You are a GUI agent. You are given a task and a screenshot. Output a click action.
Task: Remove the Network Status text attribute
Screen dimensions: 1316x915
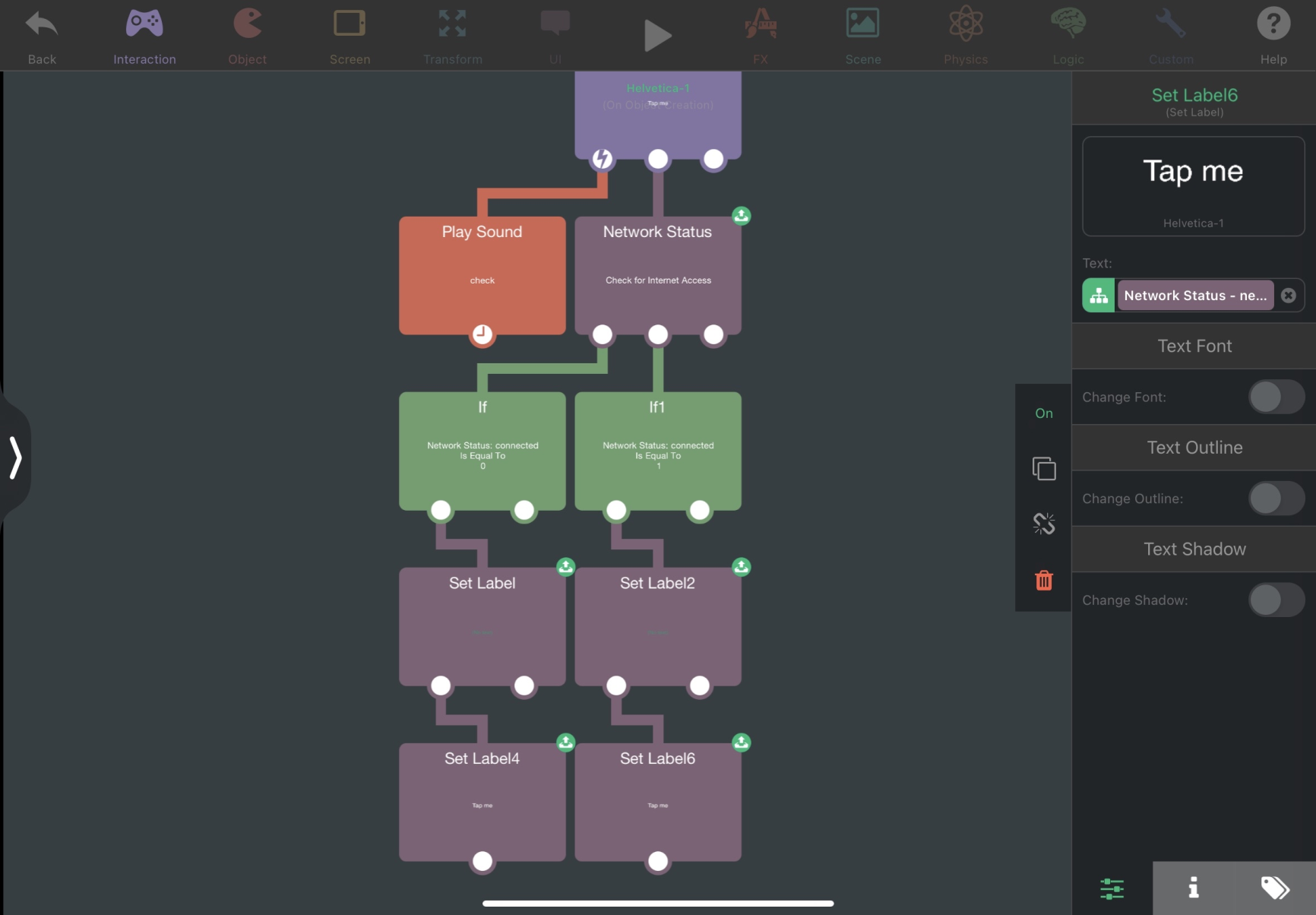pyautogui.click(x=1288, y=296)
